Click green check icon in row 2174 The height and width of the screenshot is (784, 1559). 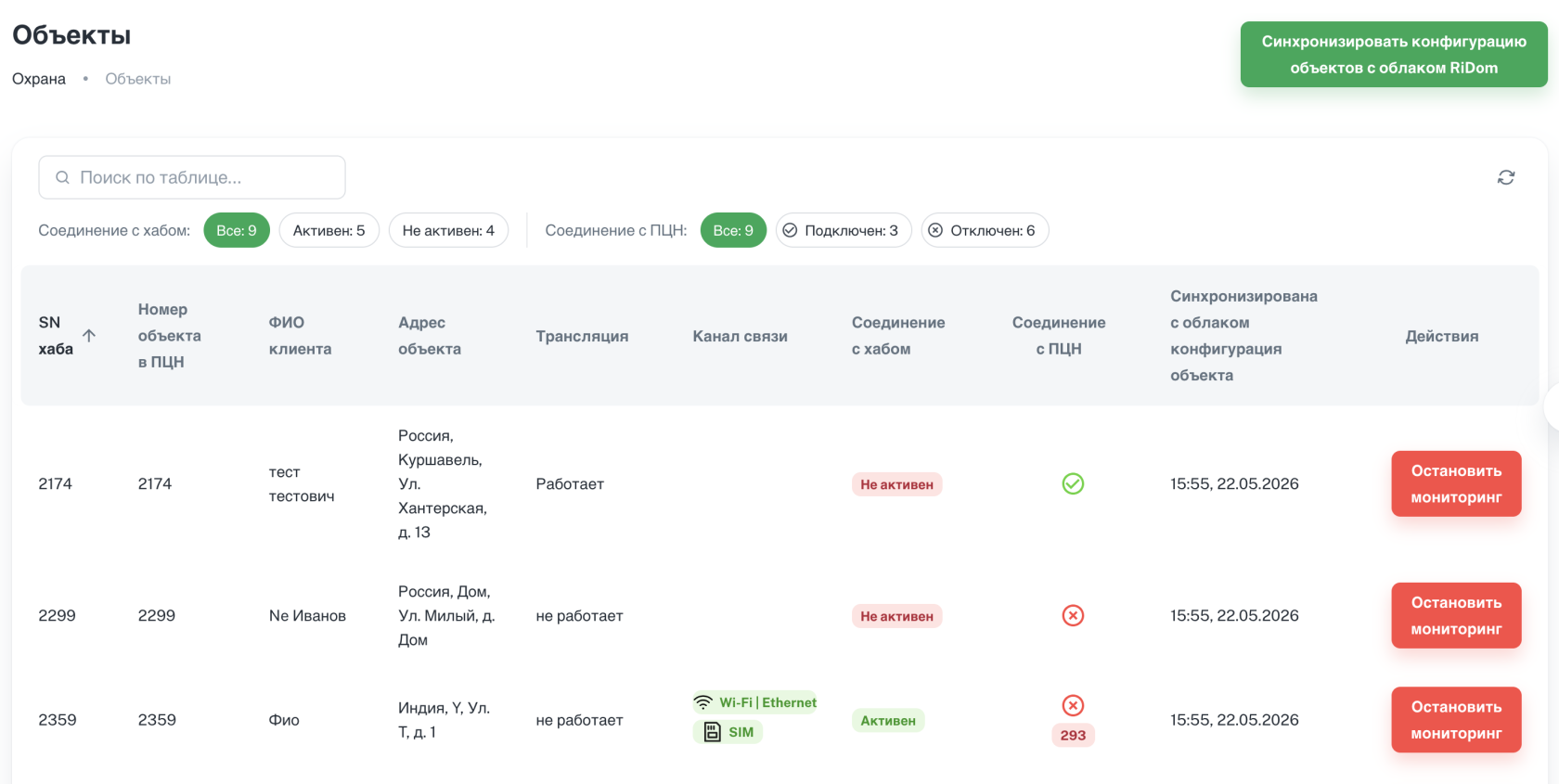click(1073, 483)
